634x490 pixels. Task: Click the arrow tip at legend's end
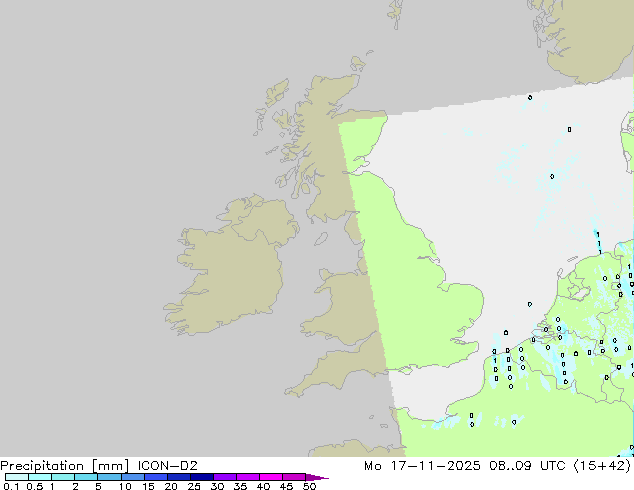point(323,478)
